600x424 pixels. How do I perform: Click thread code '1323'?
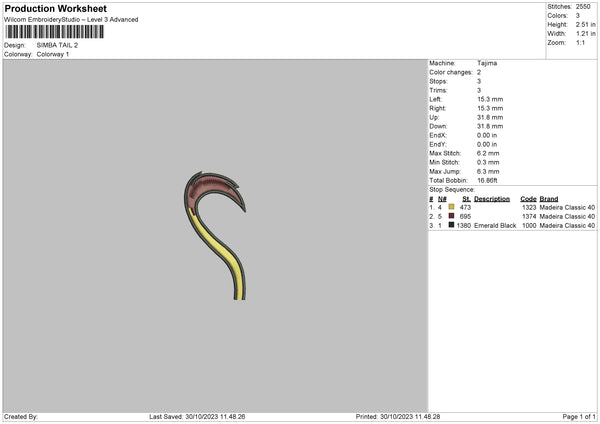[x=529, y=207]
